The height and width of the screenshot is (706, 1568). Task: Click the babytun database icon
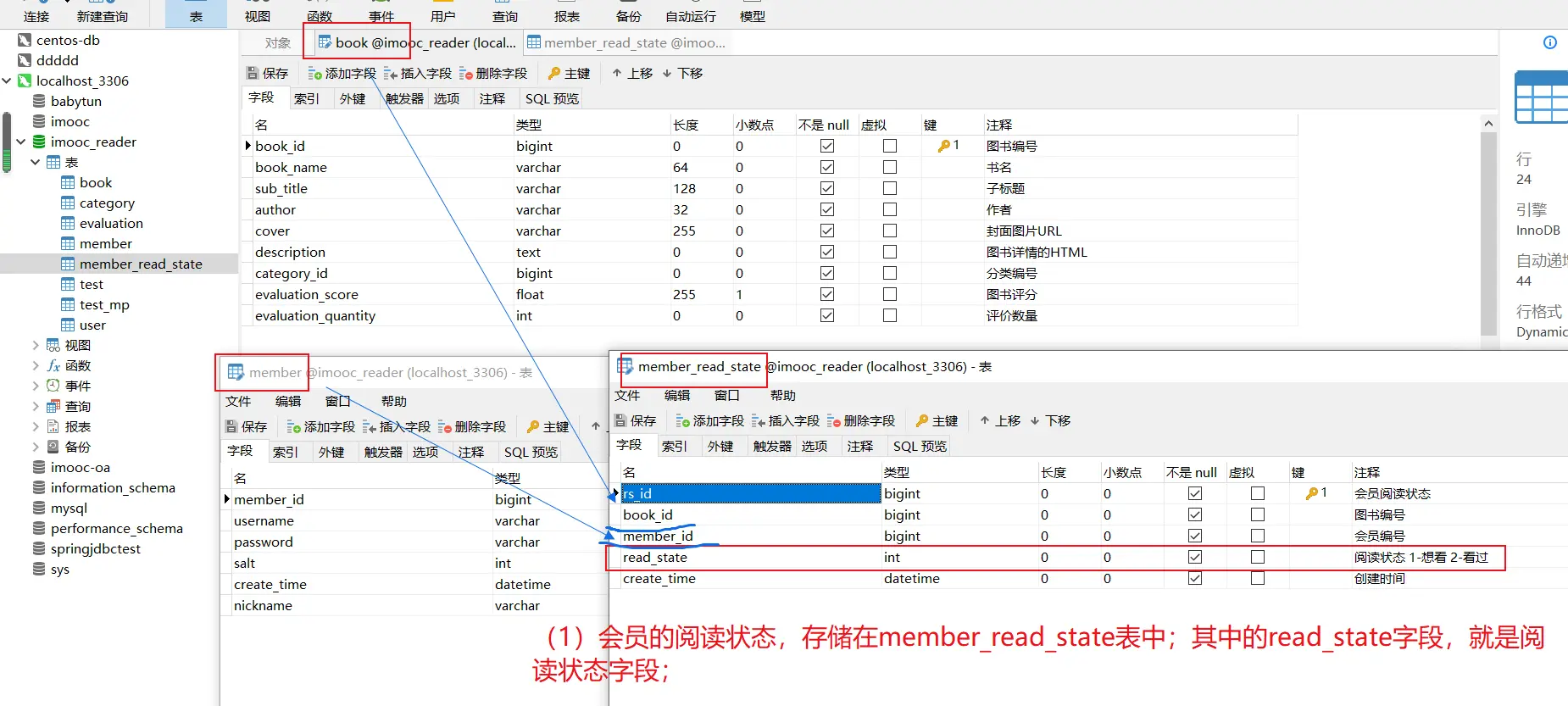pyautogui.click(x=39, y=101)
